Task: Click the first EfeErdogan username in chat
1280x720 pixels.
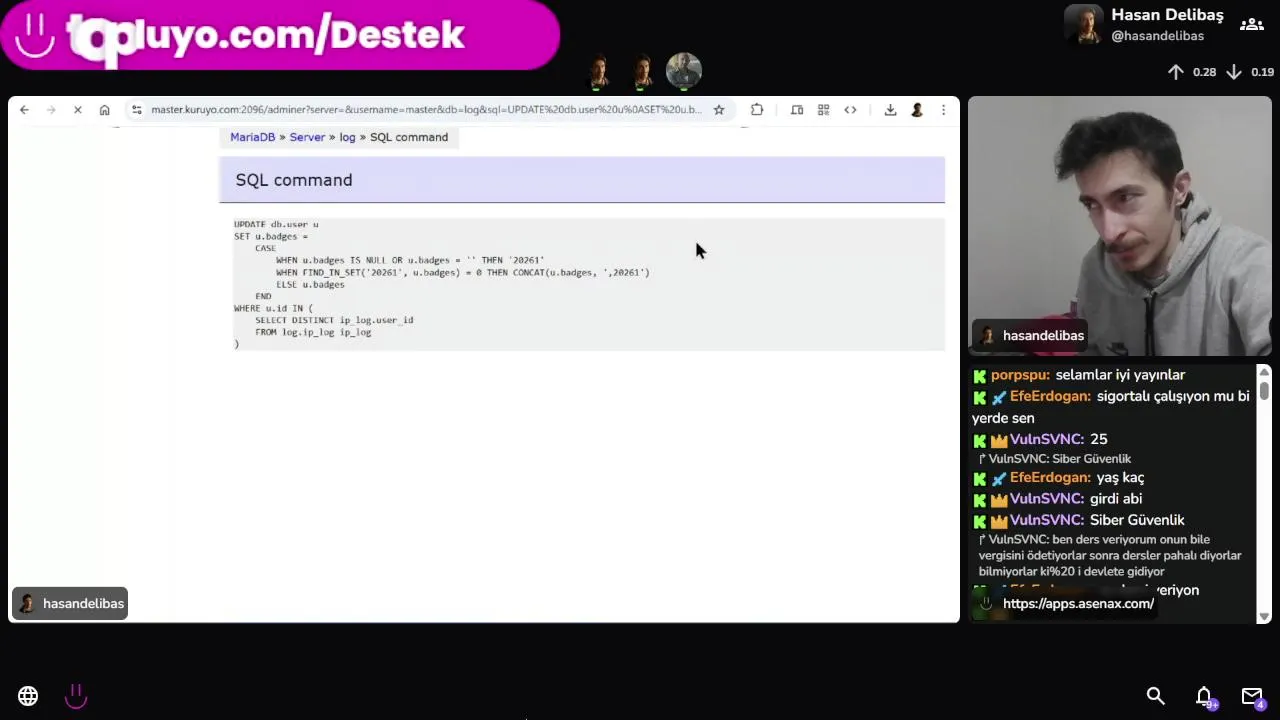Action: (1050, 396)
